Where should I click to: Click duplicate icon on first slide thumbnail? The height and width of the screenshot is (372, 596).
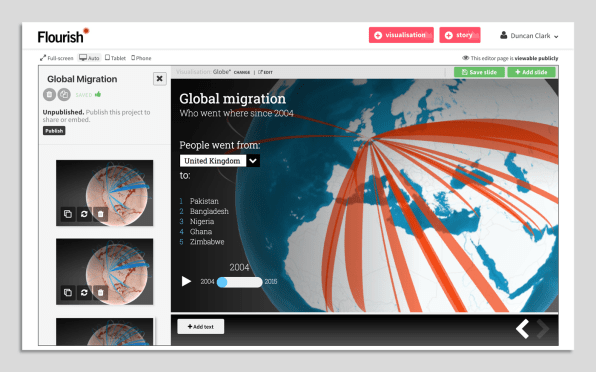click(x=68, y=214)
